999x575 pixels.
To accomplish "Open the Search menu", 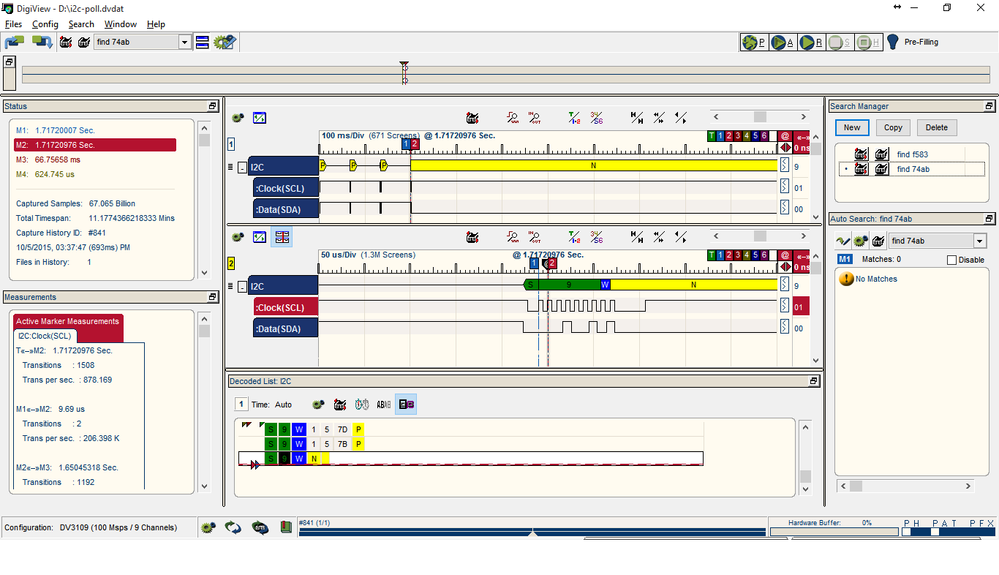I will 81,24.
